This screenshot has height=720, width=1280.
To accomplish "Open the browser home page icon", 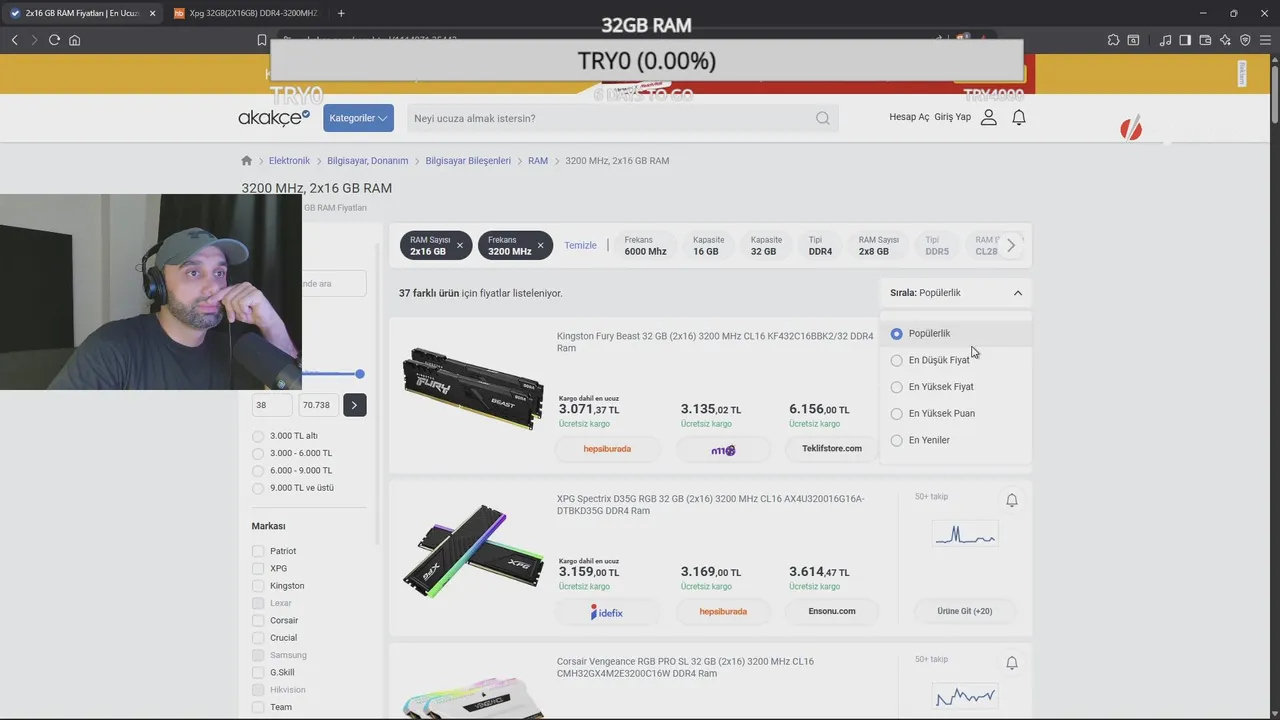I will [x=74, y=40].
